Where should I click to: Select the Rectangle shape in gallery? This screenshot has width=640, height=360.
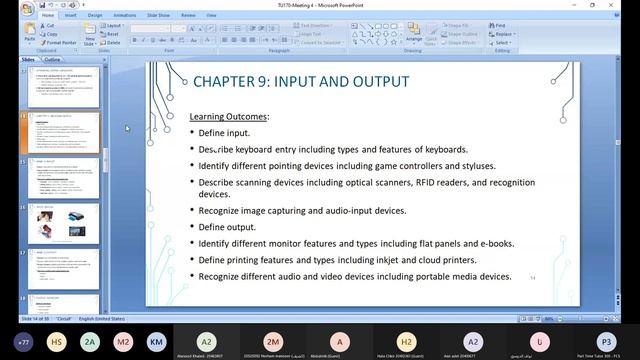(378, 26)
